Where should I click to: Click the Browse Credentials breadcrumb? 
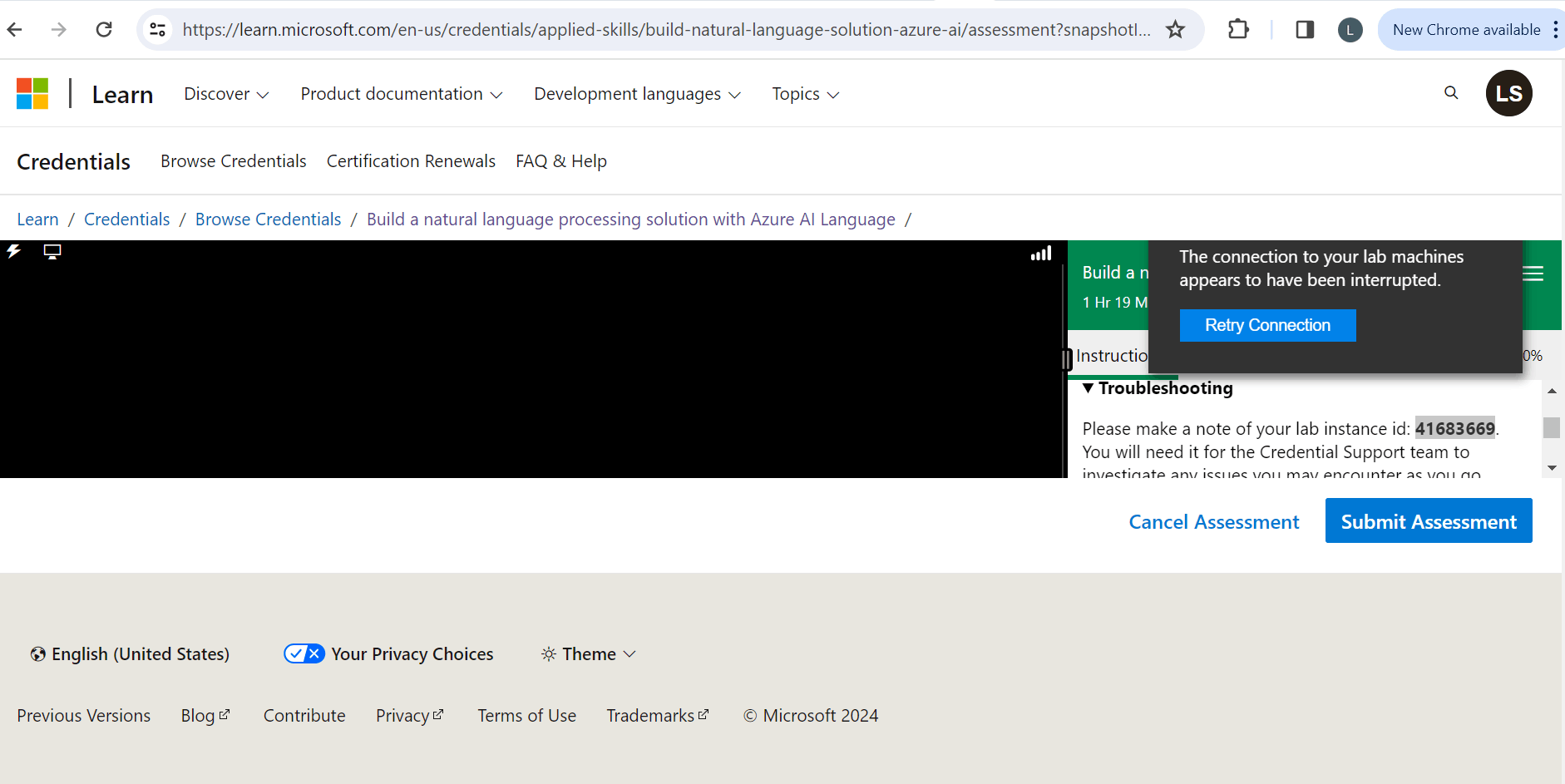268,219
